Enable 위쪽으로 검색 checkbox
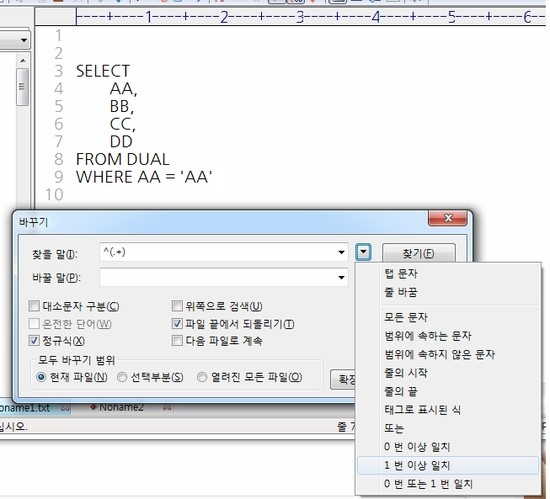The width and height of the screenshot is (550, 499). [x=177, y=306]
